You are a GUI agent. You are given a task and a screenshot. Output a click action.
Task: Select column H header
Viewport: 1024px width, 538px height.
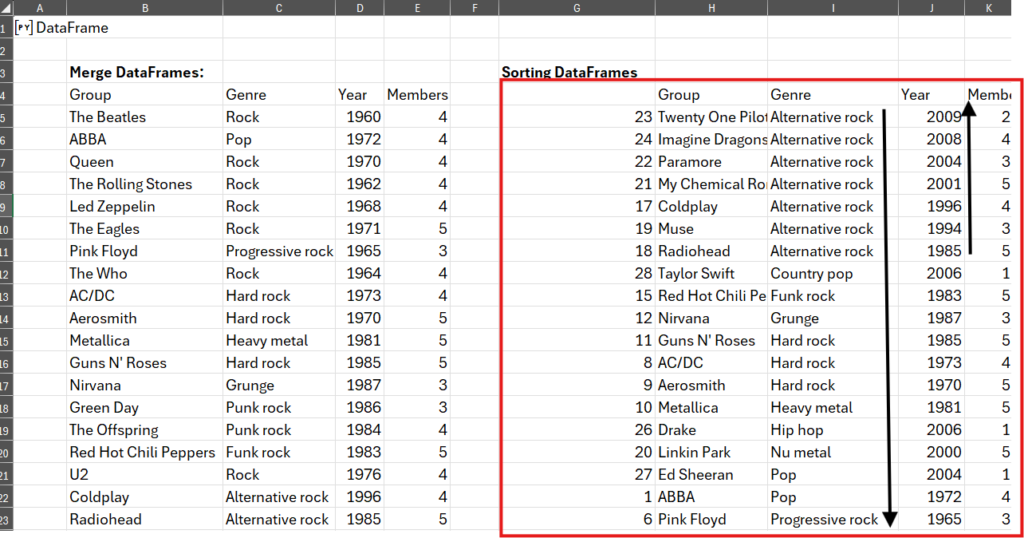711,8
